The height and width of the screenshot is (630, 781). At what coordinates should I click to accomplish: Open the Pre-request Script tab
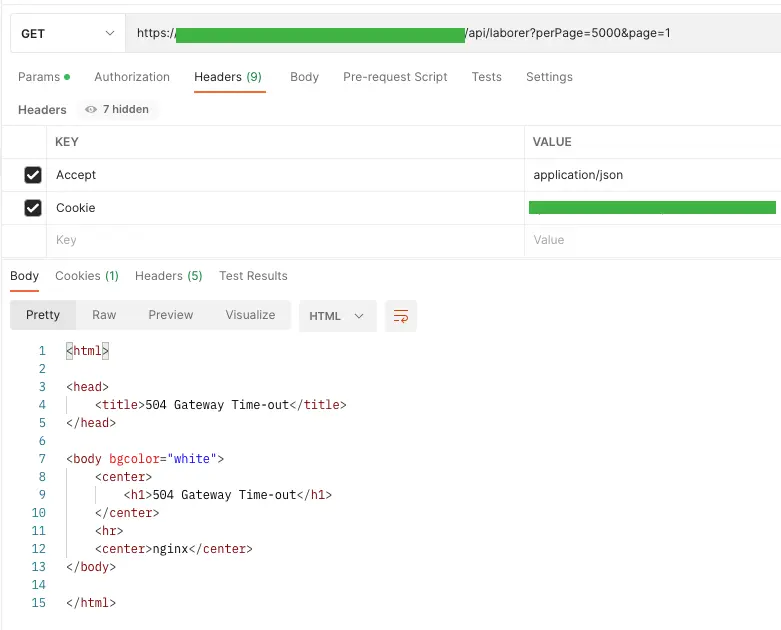(x=395, y=77)
